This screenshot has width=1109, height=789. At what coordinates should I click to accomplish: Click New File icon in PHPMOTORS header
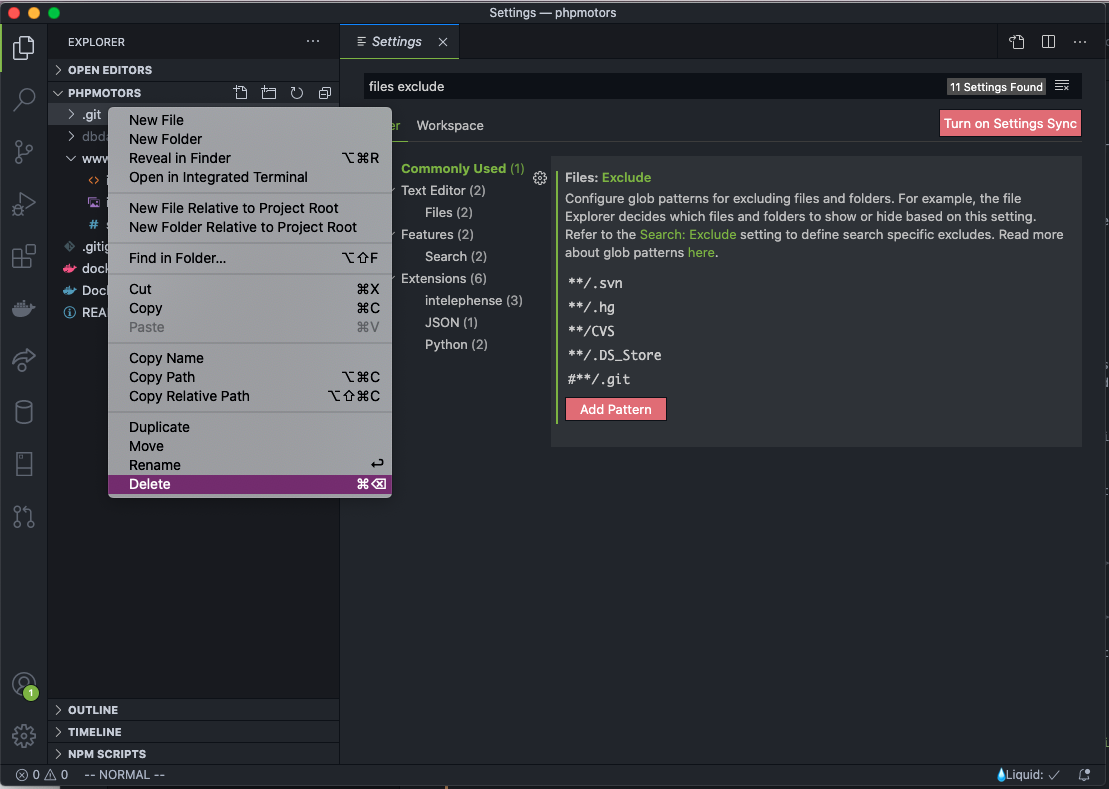[240, 93]
